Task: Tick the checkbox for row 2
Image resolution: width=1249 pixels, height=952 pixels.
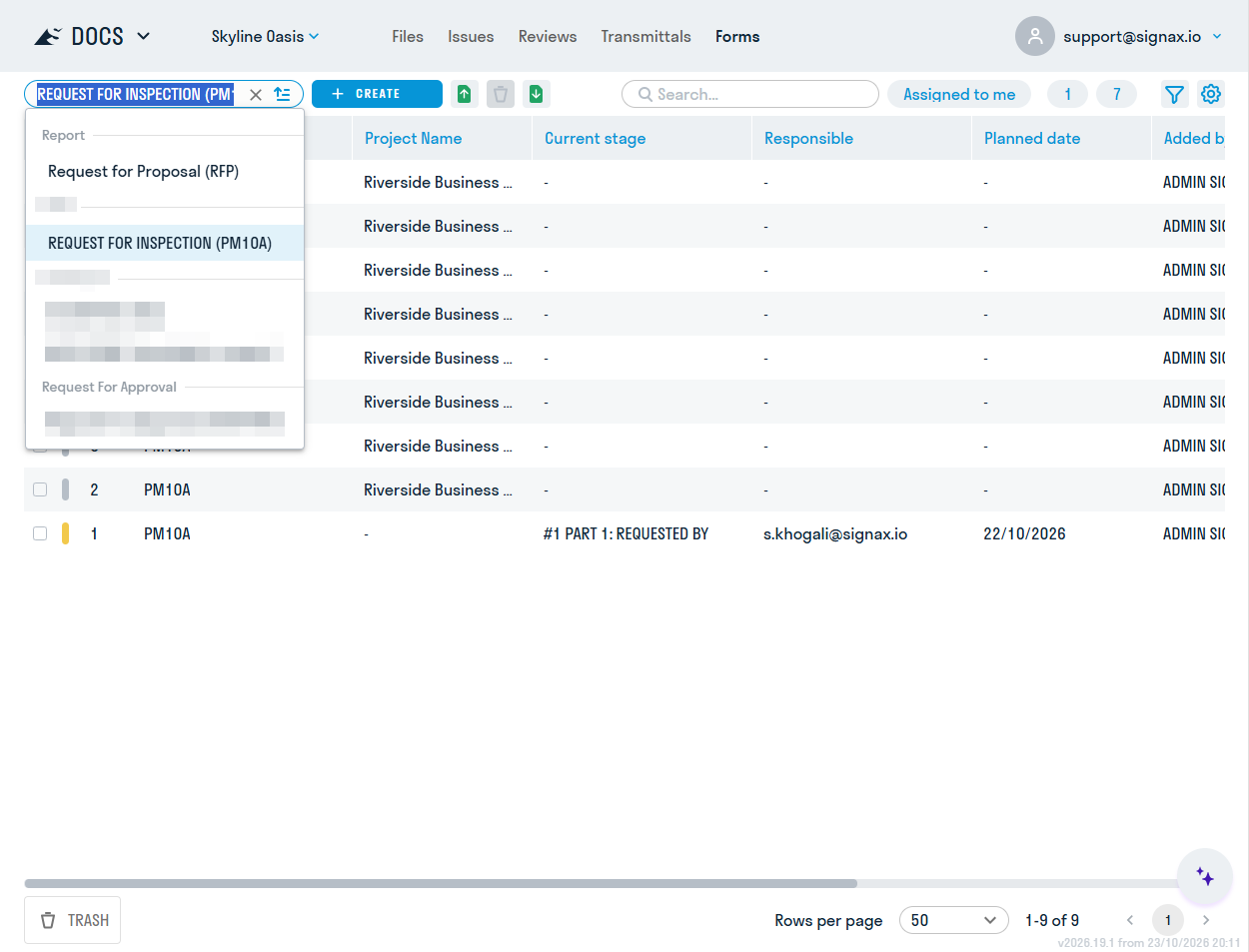Action: [40, 489]
